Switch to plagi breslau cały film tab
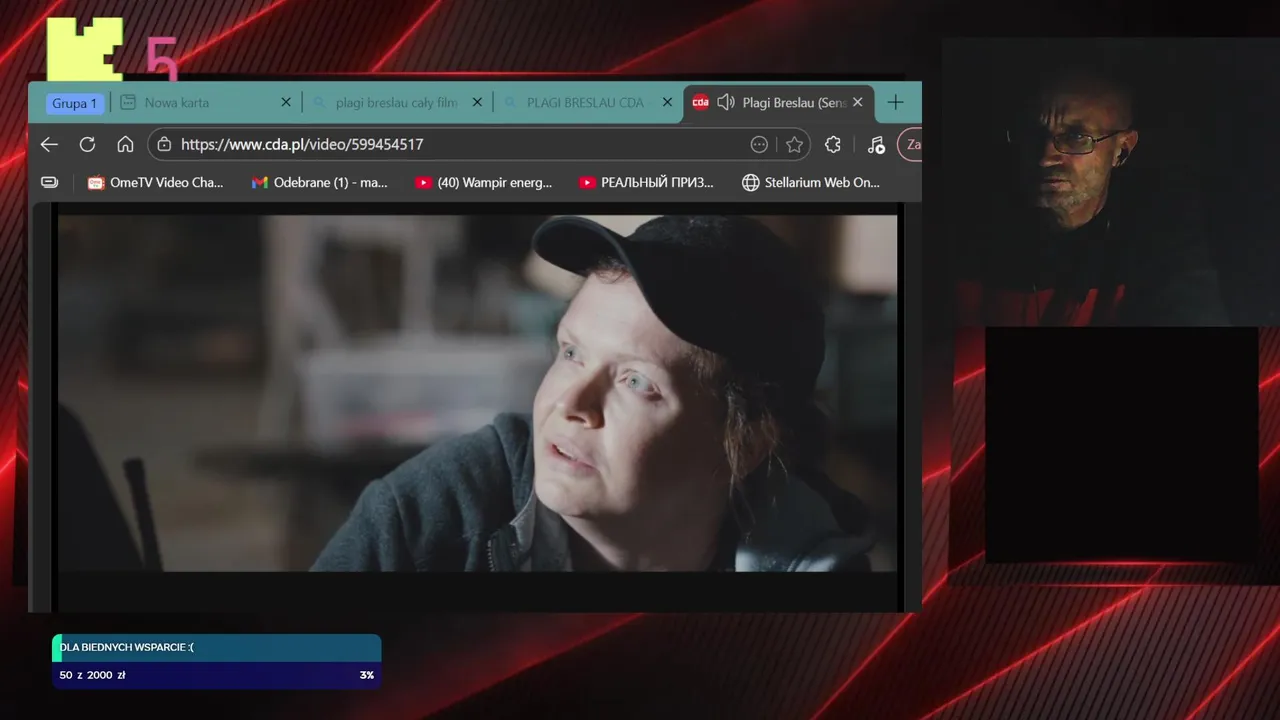The height and width of the screenshot is (720, 1280). pos(397,102)
